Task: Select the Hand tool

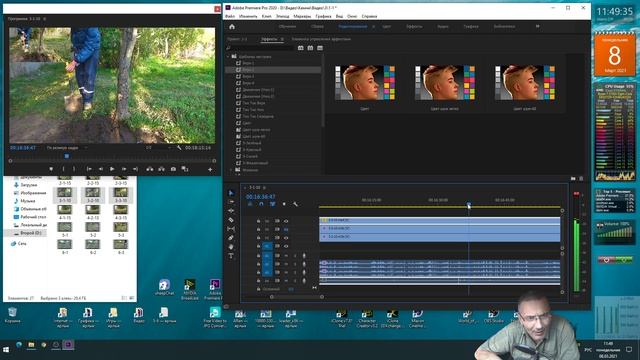Action: click(231, 247)
